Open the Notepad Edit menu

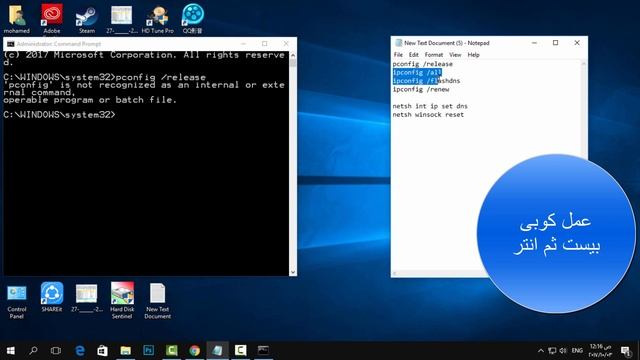(413, 55)
